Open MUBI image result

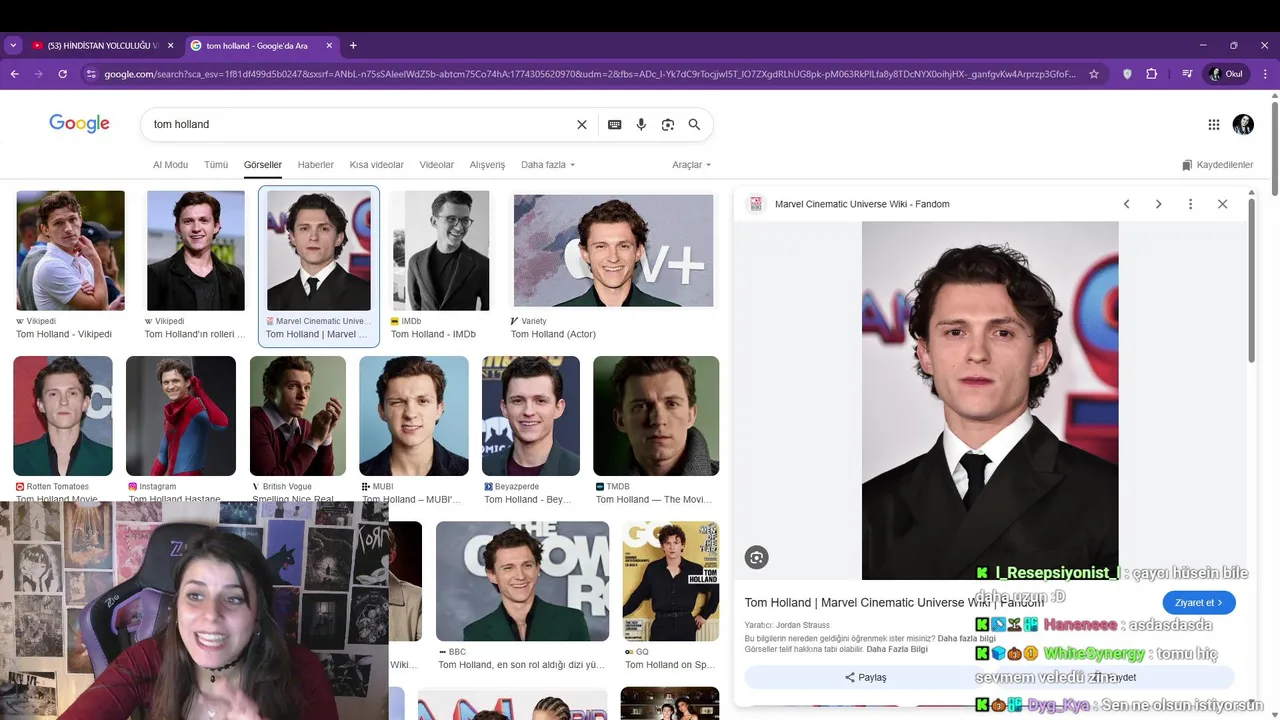414,416
